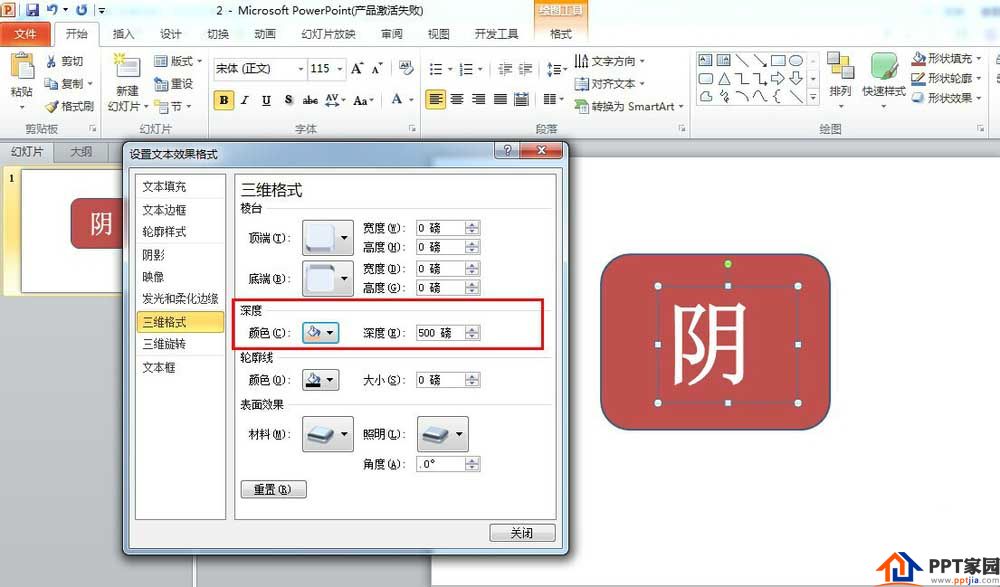This screenshot has height=587, width=1000.
Task: Click the Paste (粘贴) icon
Action: [x=22, y=67]
